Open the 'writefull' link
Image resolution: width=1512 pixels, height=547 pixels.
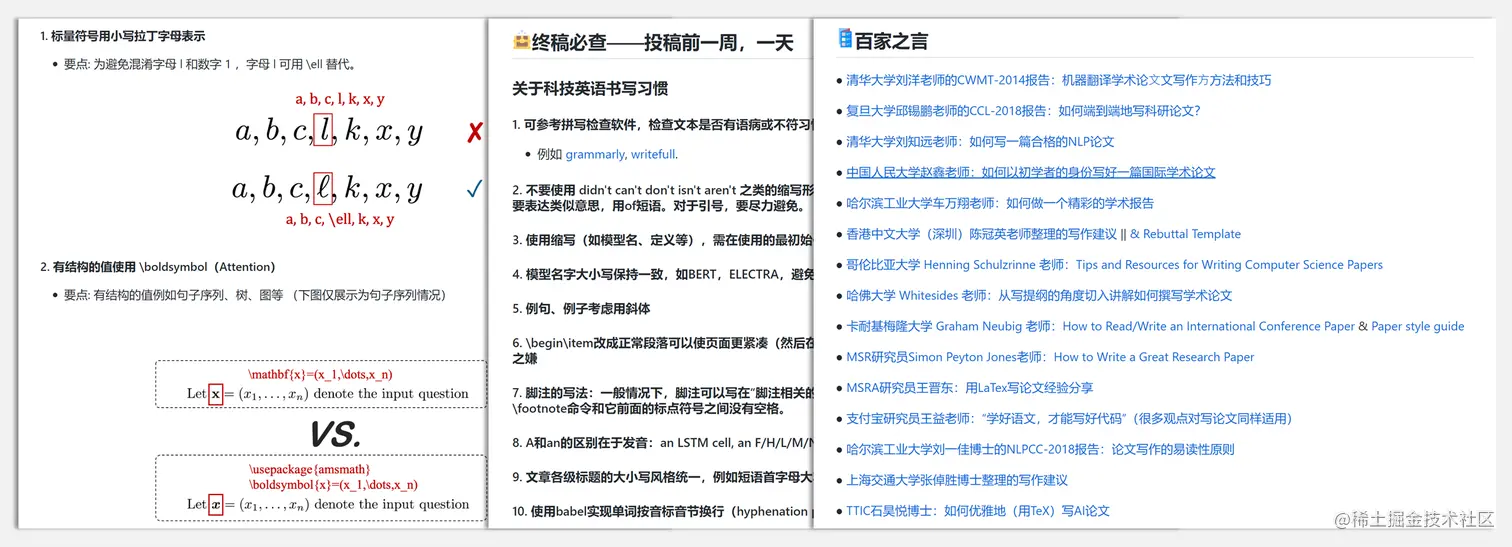(x=653, y=155)
